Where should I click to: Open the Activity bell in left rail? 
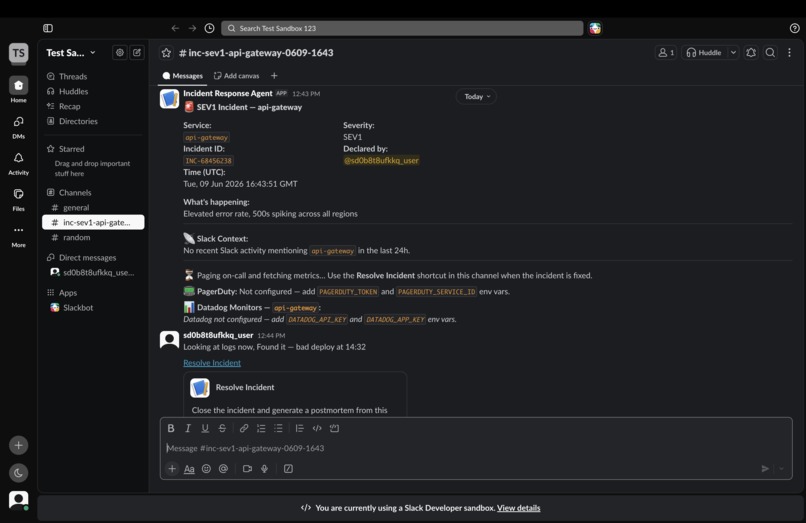(19, 164)
